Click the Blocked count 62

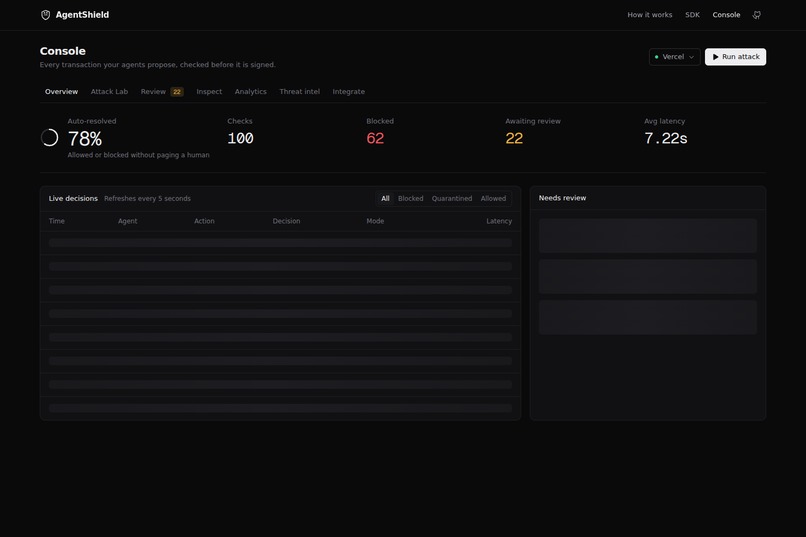tap(375, 138)
